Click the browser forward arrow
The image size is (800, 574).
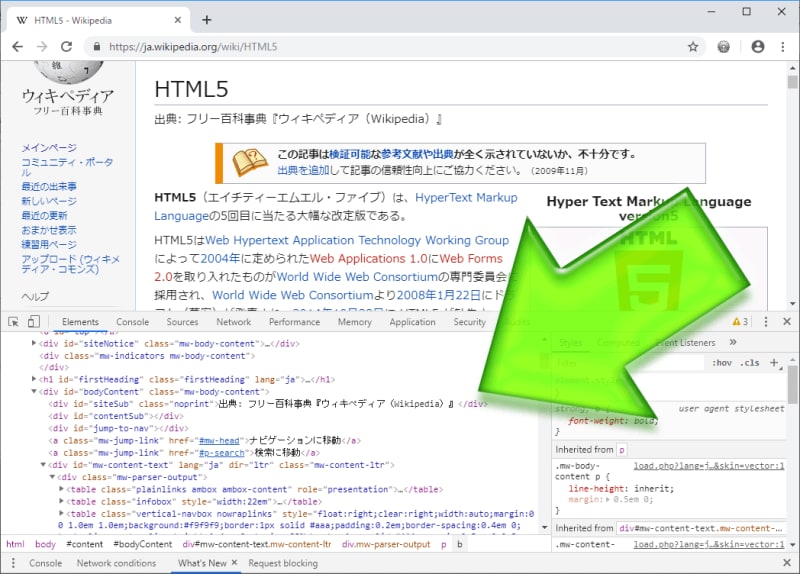pyautogui.click(x=42, y=47)
